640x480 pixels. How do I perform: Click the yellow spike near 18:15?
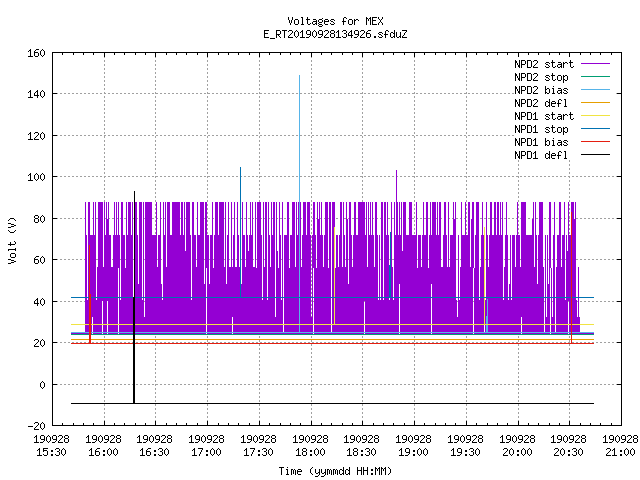334,276
